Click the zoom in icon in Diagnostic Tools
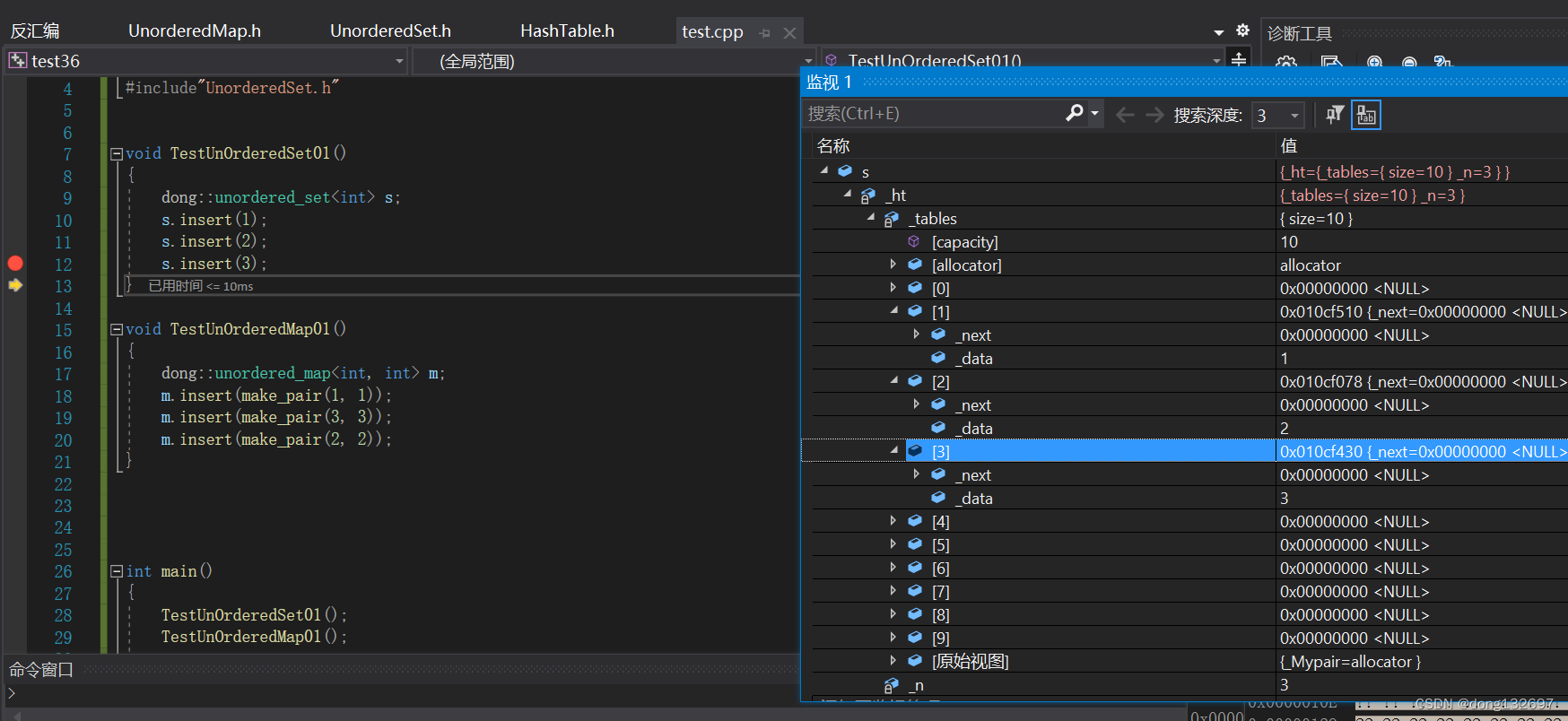The image size is (1568, 721). pyautogui.click(x=1374, y=63)
